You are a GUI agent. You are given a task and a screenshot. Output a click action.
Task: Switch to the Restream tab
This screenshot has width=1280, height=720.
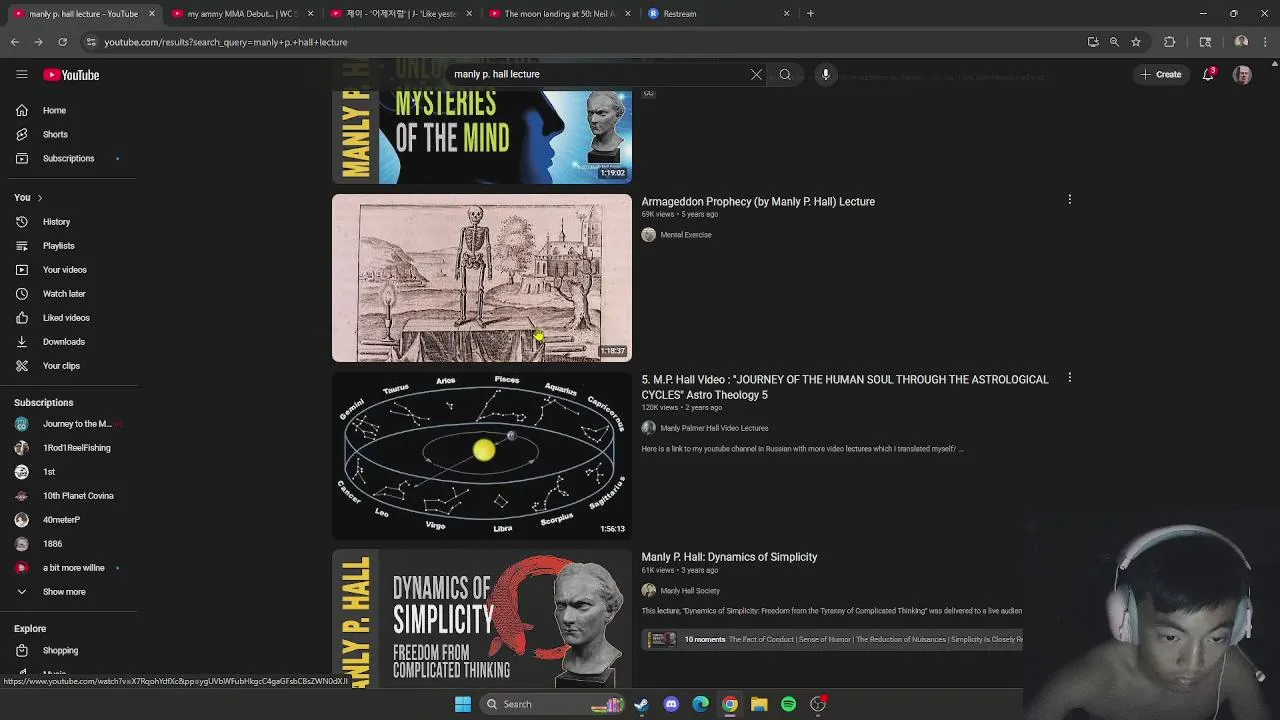(718, 14)
